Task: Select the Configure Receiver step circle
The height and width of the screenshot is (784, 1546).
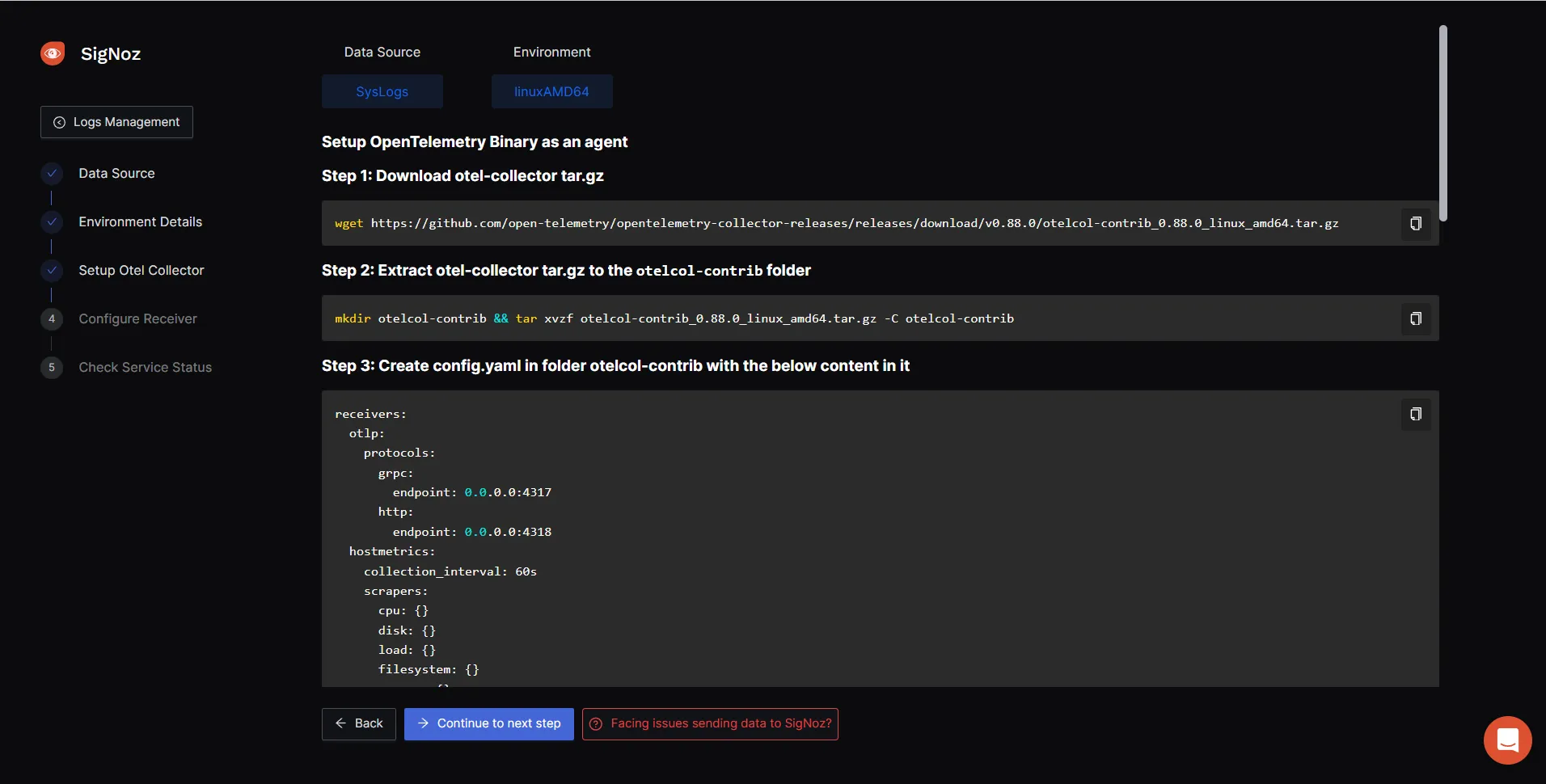Action: 51,318
